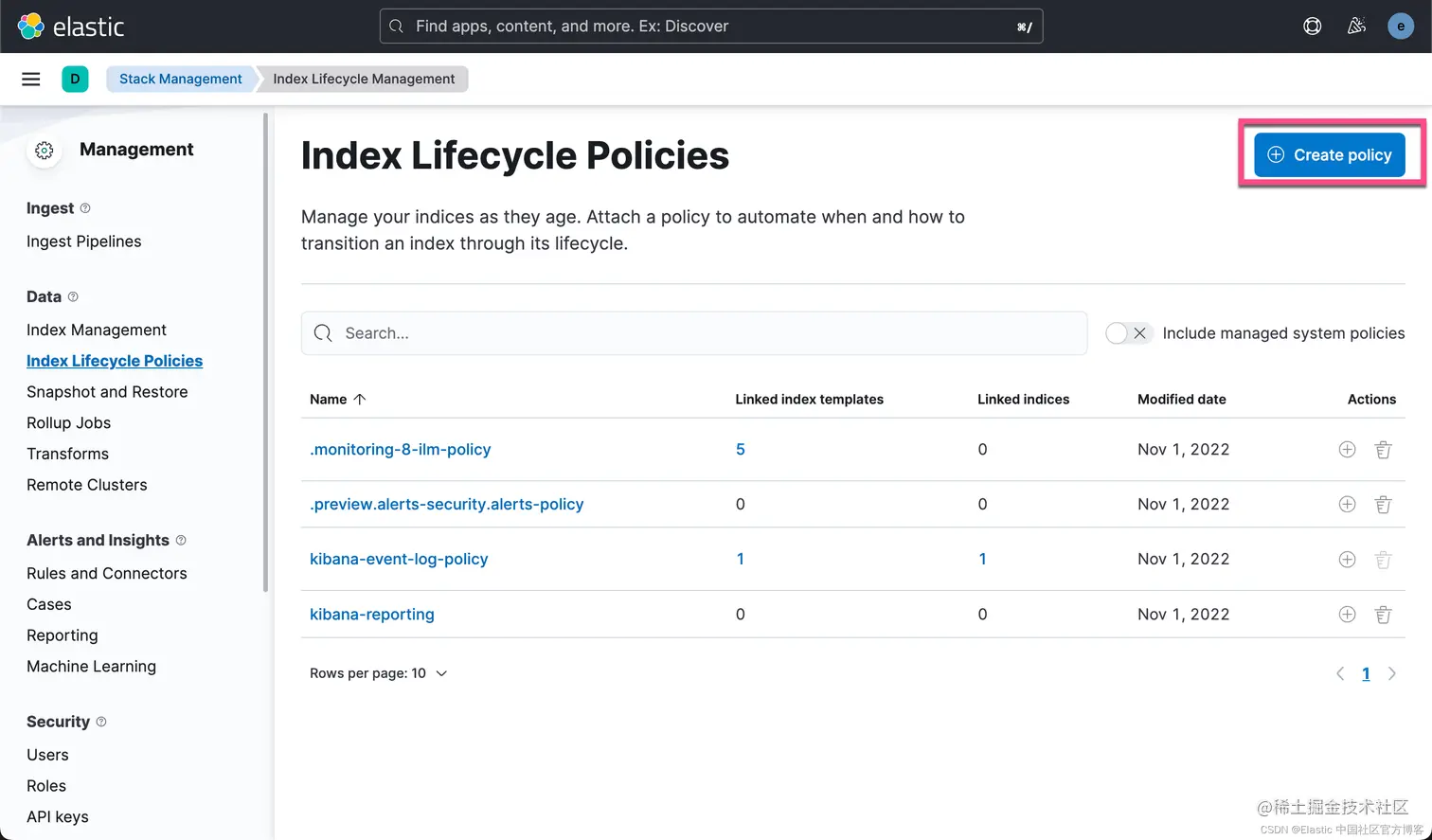
Task: Add kibana-reporting policy to index template
Action: point(1347,615)
